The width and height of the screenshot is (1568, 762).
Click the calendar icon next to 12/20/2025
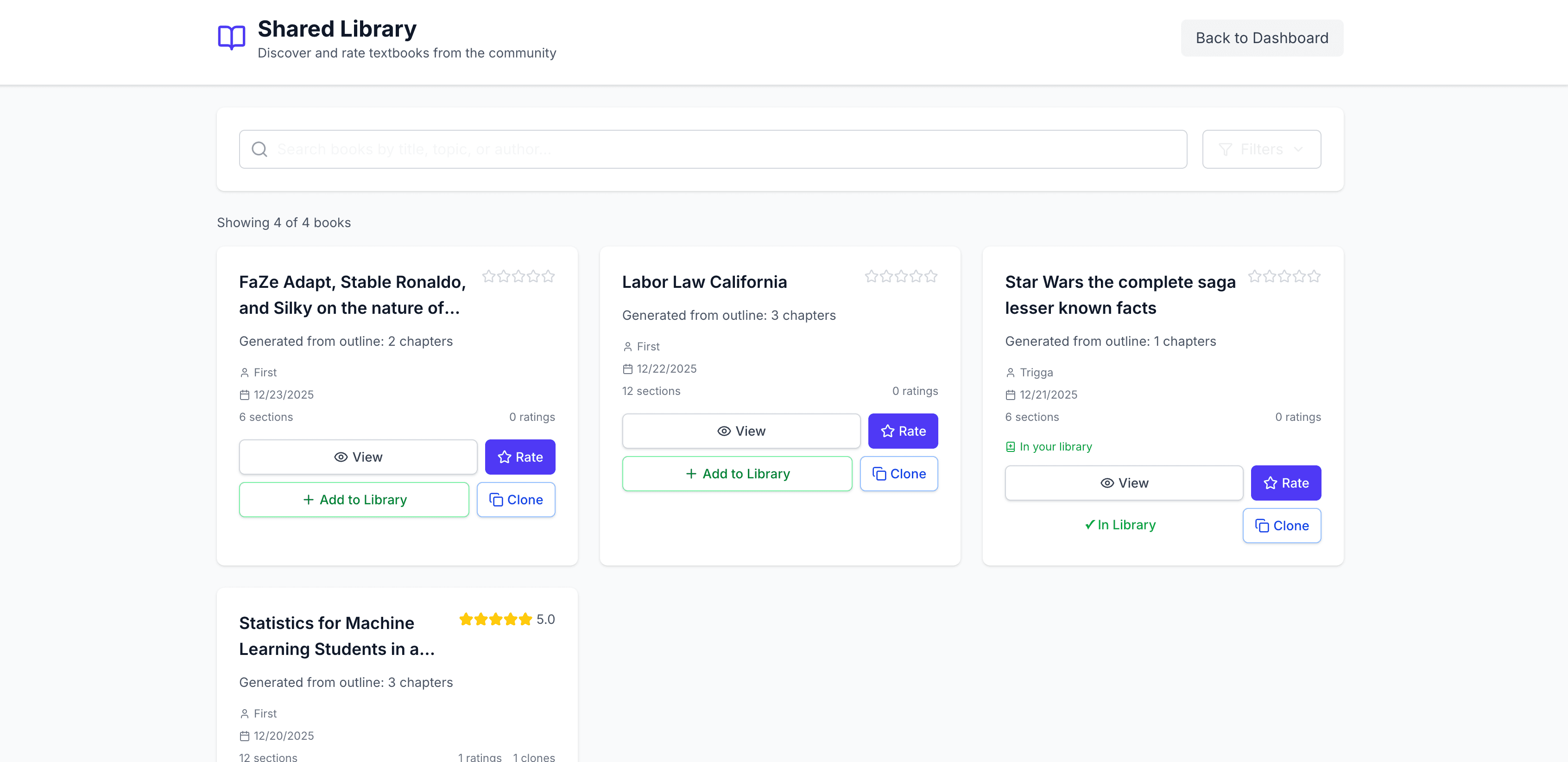pos(245,736)
